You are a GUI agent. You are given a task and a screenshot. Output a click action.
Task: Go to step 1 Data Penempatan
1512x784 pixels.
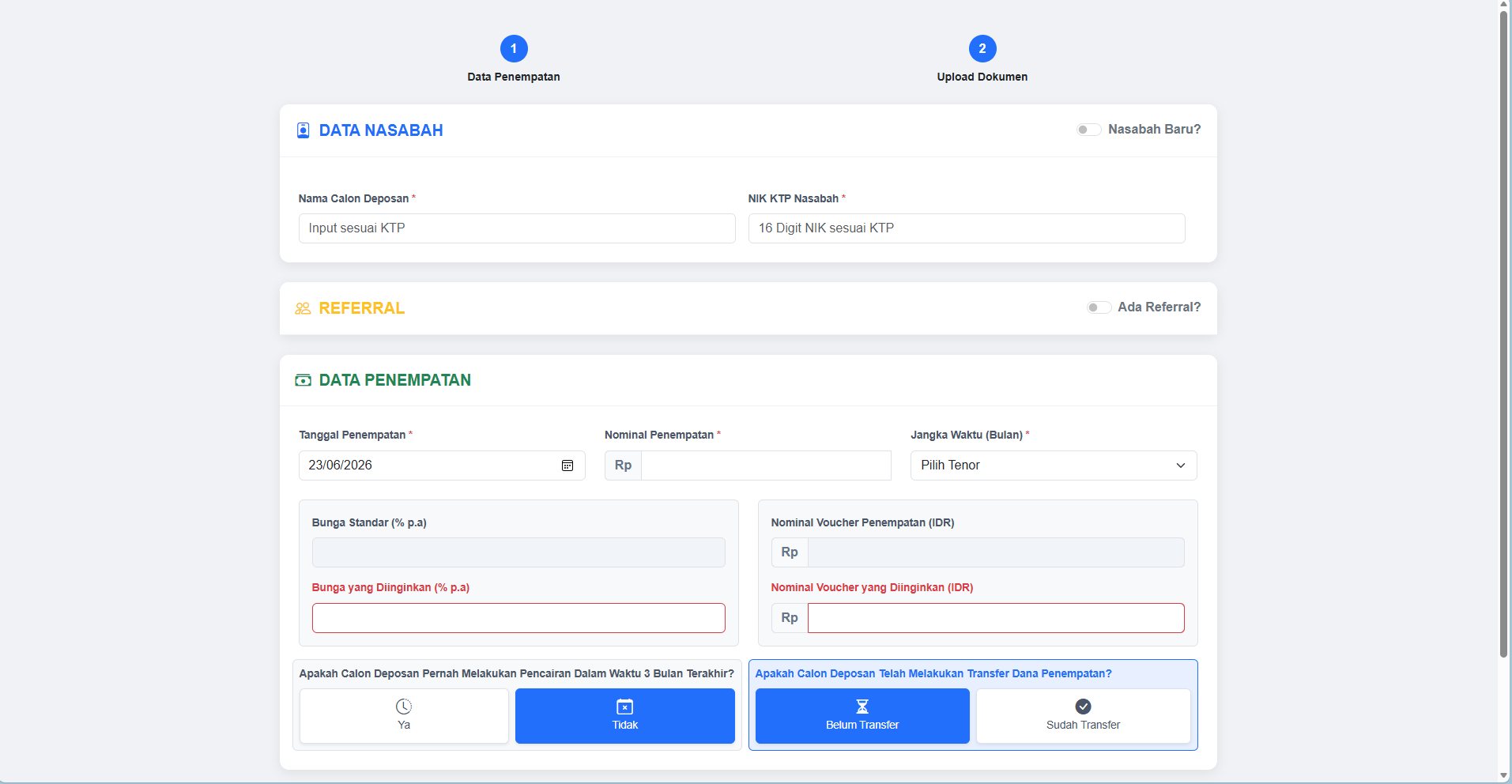(514, 49)
